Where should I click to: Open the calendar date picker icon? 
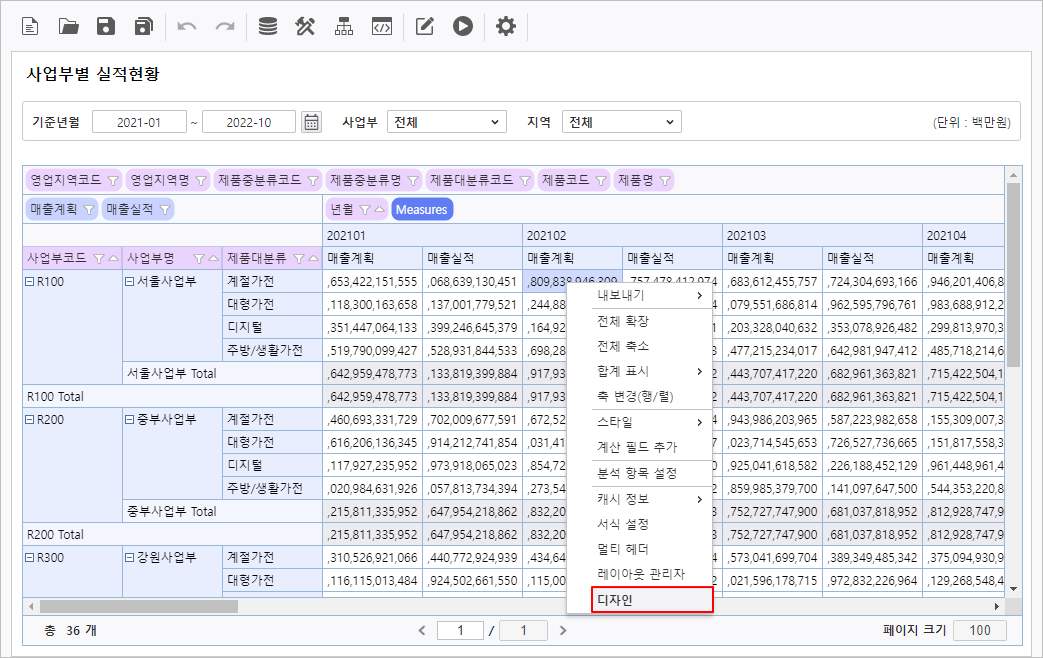pos(312,122)
